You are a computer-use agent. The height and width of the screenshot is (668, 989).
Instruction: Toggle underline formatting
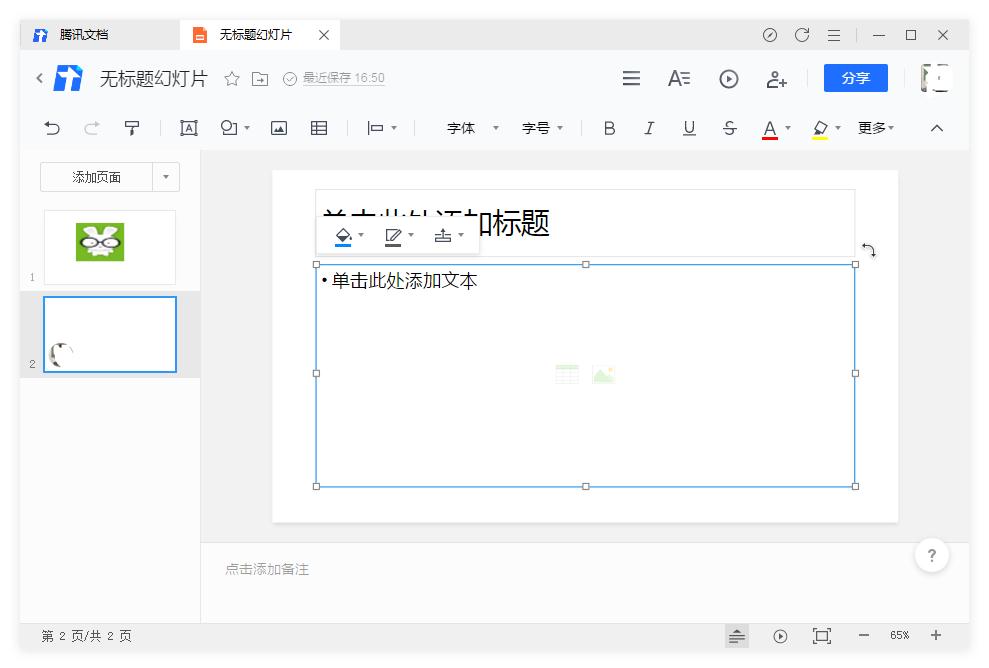click(689, 129)
